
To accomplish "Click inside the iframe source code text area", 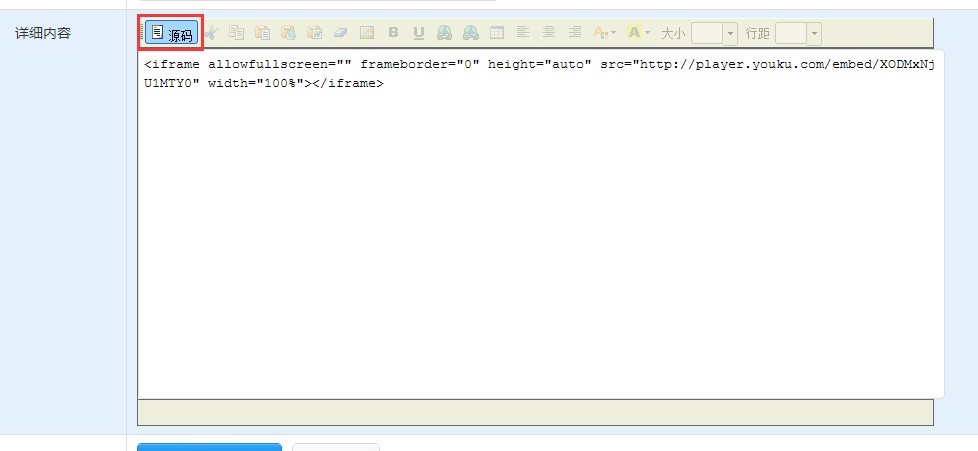I will point(541,225).
